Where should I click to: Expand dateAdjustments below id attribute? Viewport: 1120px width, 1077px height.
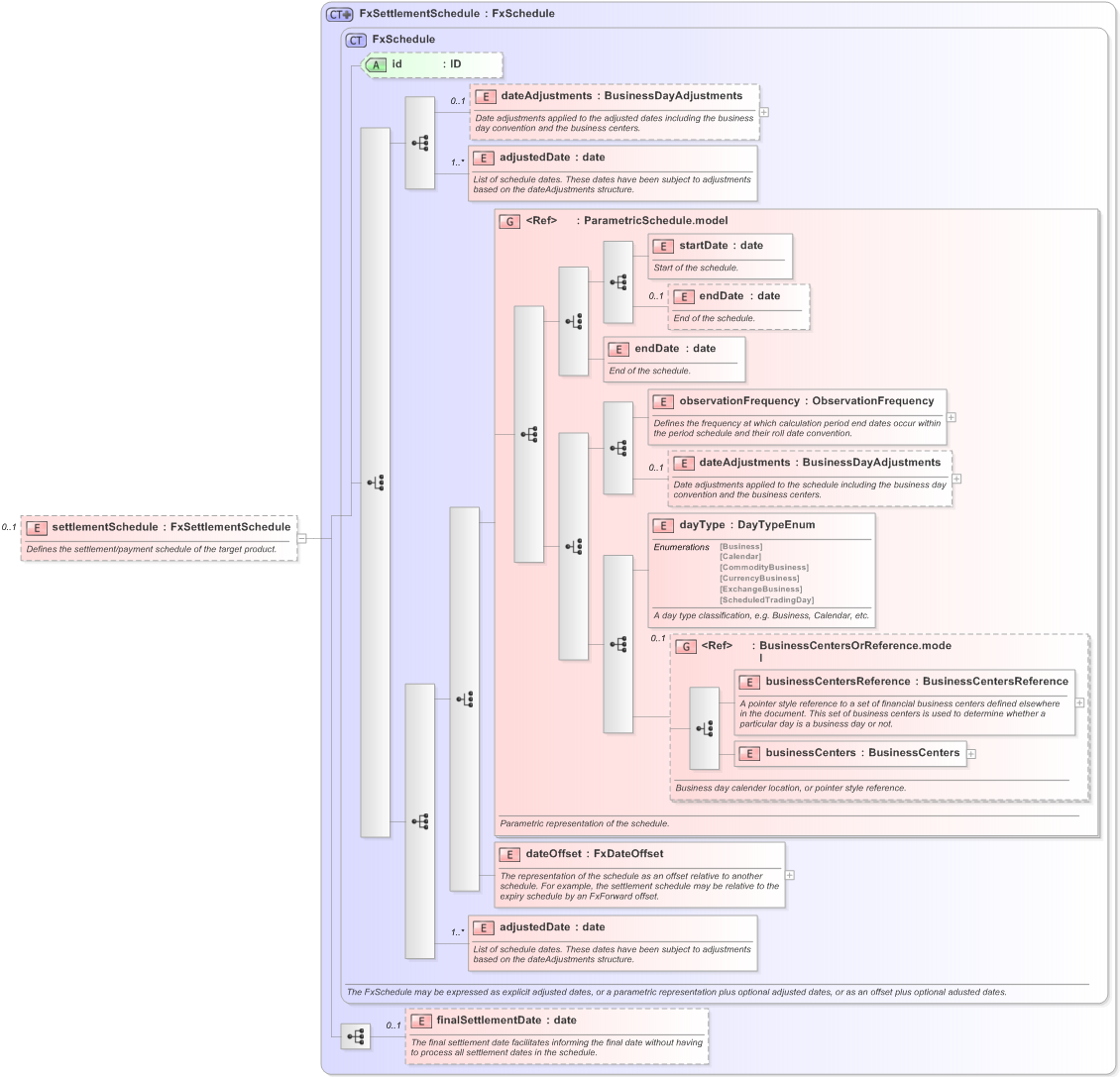[x=764, y=112]
